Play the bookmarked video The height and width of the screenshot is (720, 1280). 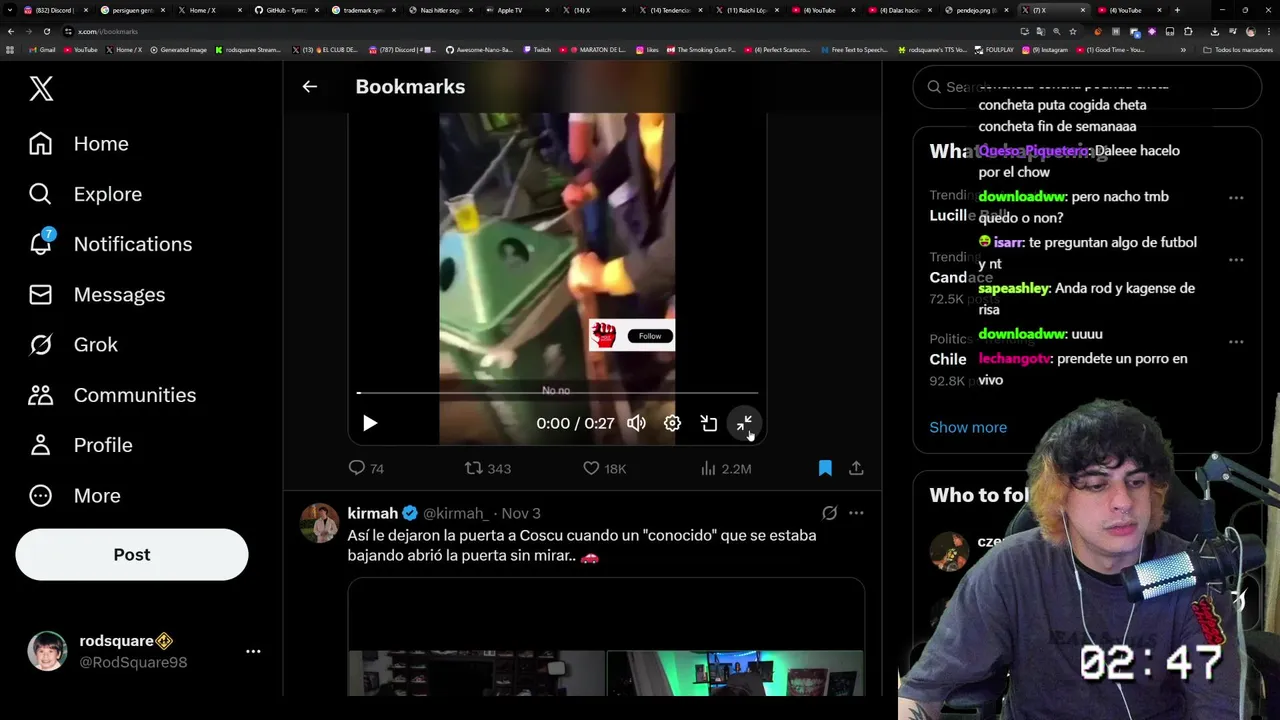(370, 423)
